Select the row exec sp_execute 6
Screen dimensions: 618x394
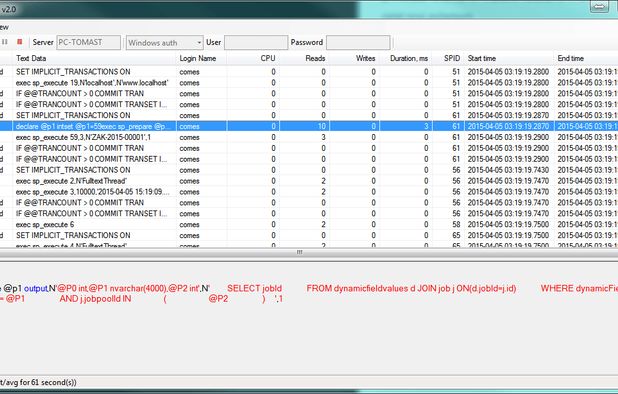click(309, 225)
